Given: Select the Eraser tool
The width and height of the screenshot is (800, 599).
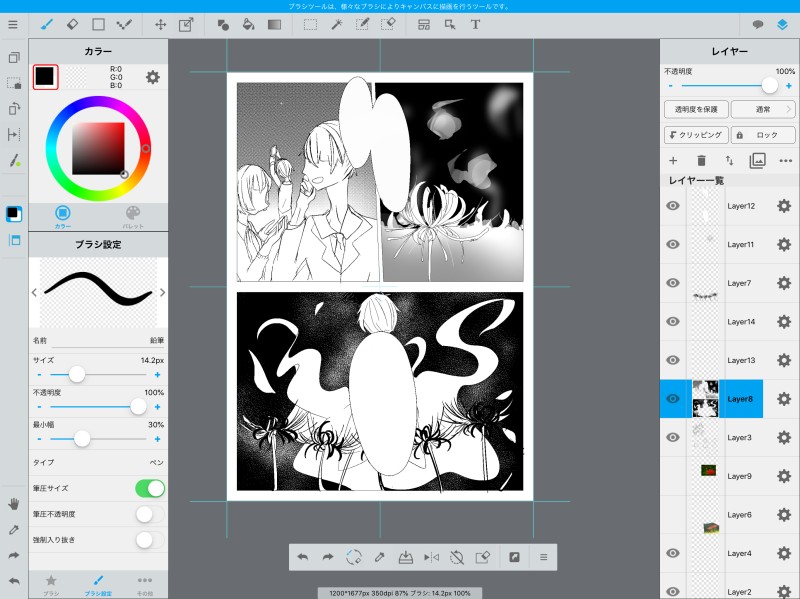Looking at the screenshot, I should (x=73, y=24).
